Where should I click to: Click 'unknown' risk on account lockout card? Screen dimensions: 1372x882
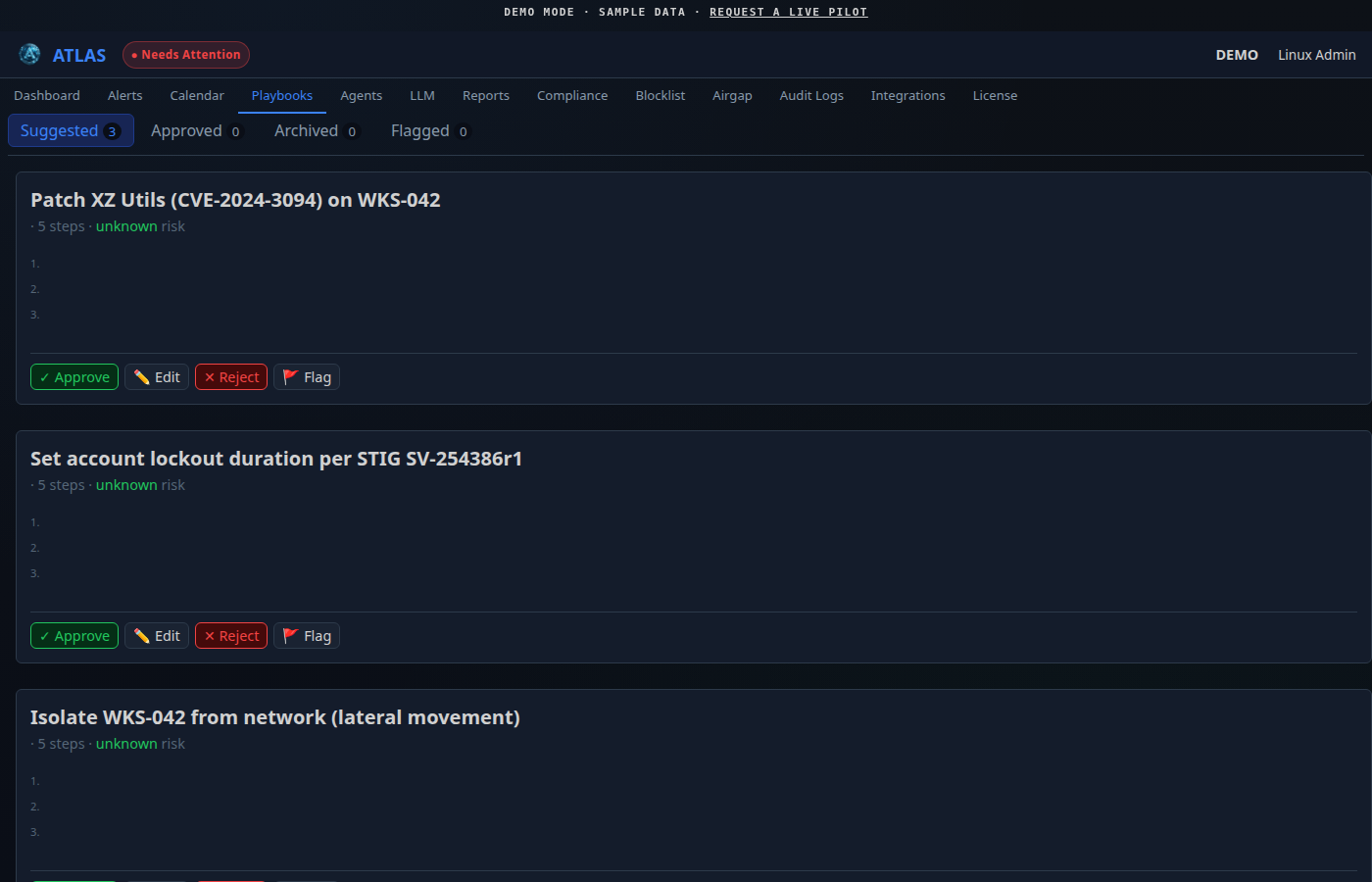point(126,485)
